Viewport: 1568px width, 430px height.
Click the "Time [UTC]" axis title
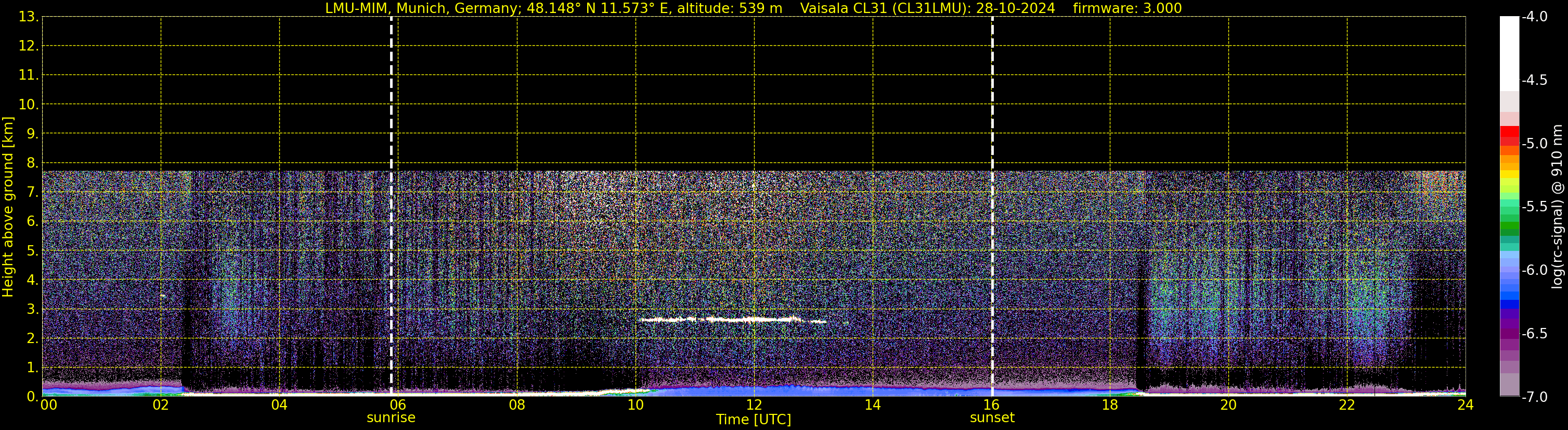[x=754, y=420]
